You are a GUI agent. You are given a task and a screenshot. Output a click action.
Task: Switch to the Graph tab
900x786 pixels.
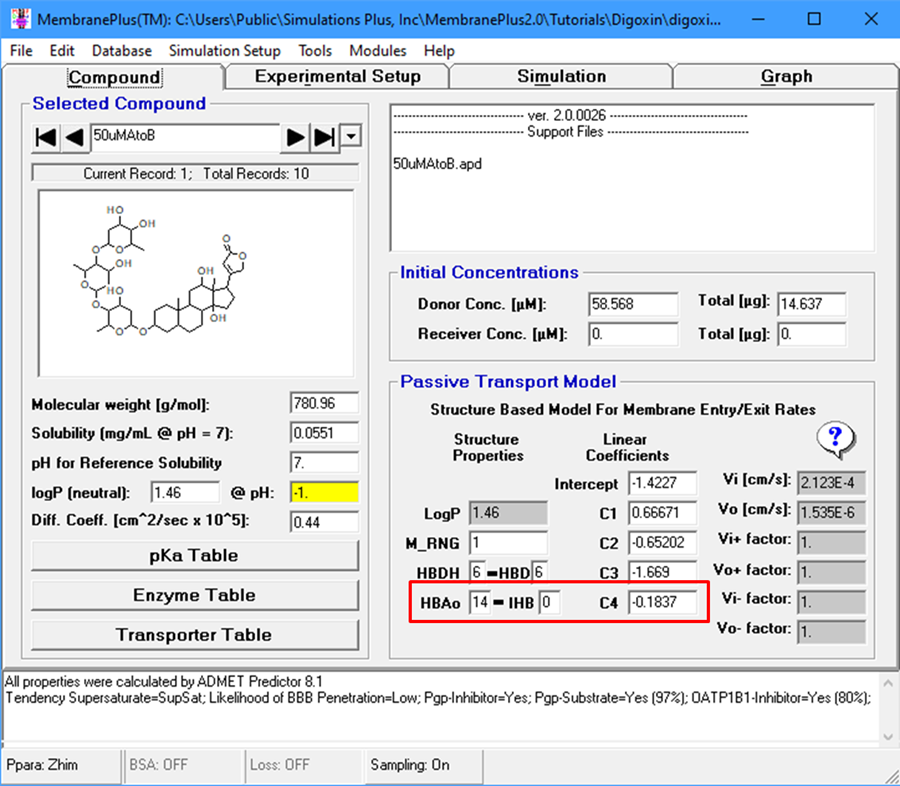point(786,76)
